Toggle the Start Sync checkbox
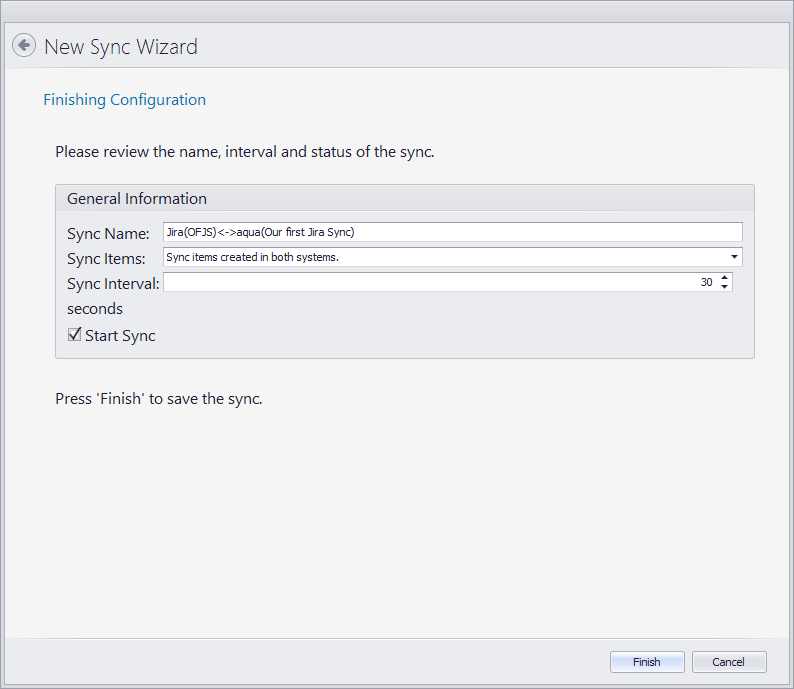This screenshot has height=689, width=794. (x=74, y=335)
